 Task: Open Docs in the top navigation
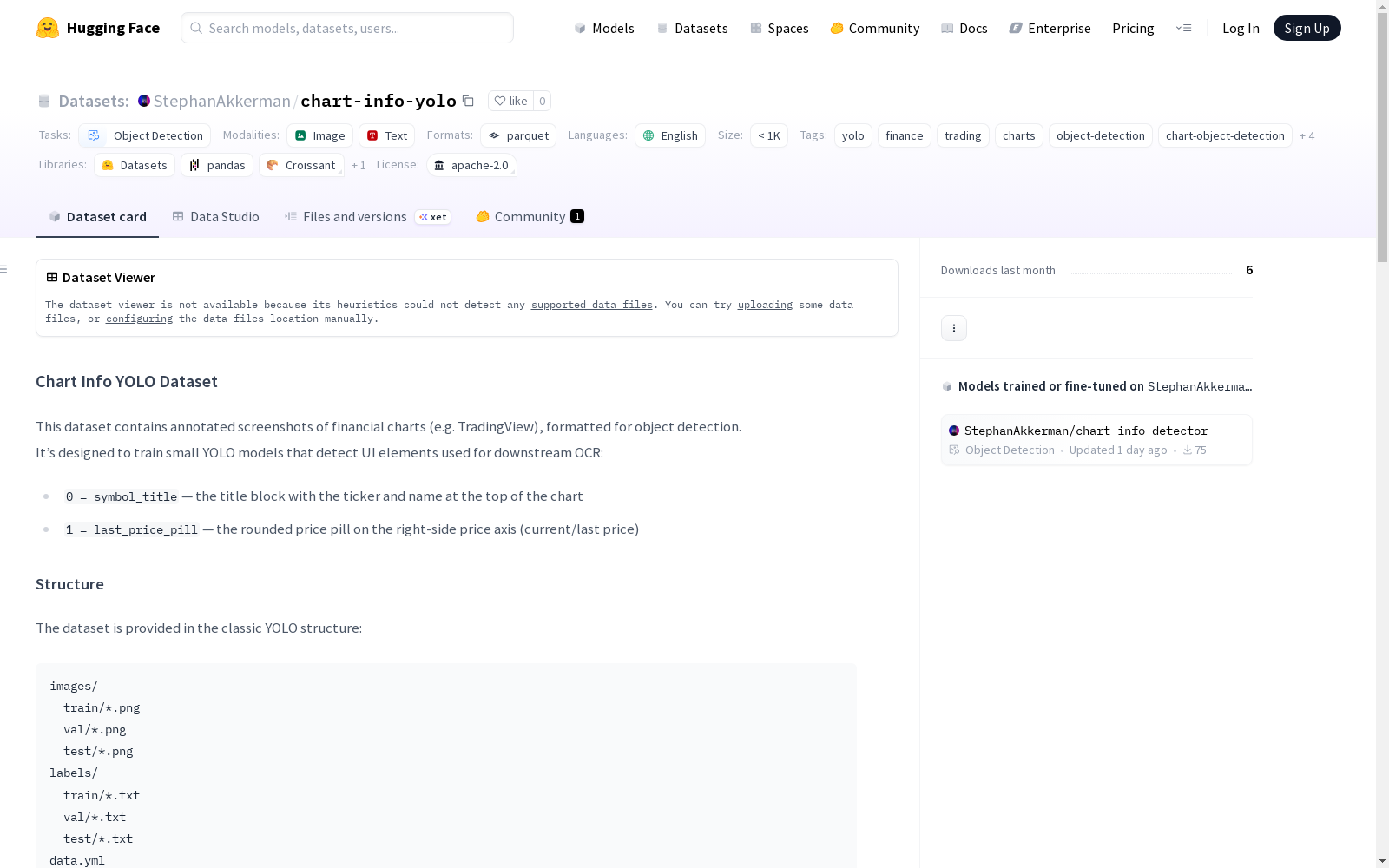coord(964,28)
